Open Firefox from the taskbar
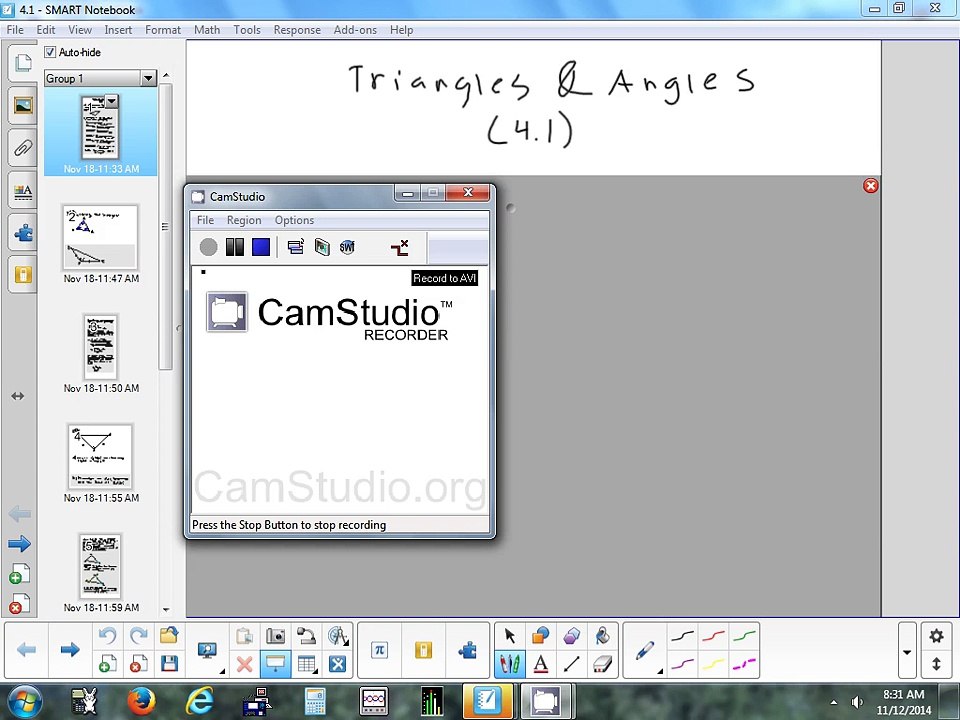Screen dimensions: 960x720 (x=141, y=702)
